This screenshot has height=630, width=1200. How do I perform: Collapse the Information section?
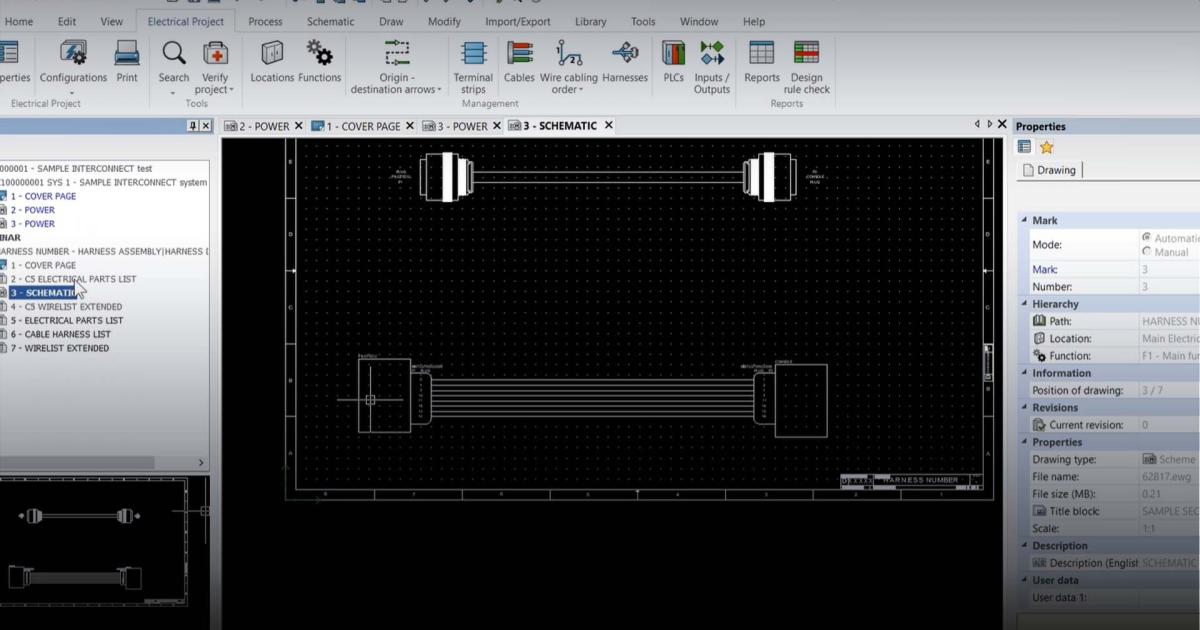[1023, 373]
